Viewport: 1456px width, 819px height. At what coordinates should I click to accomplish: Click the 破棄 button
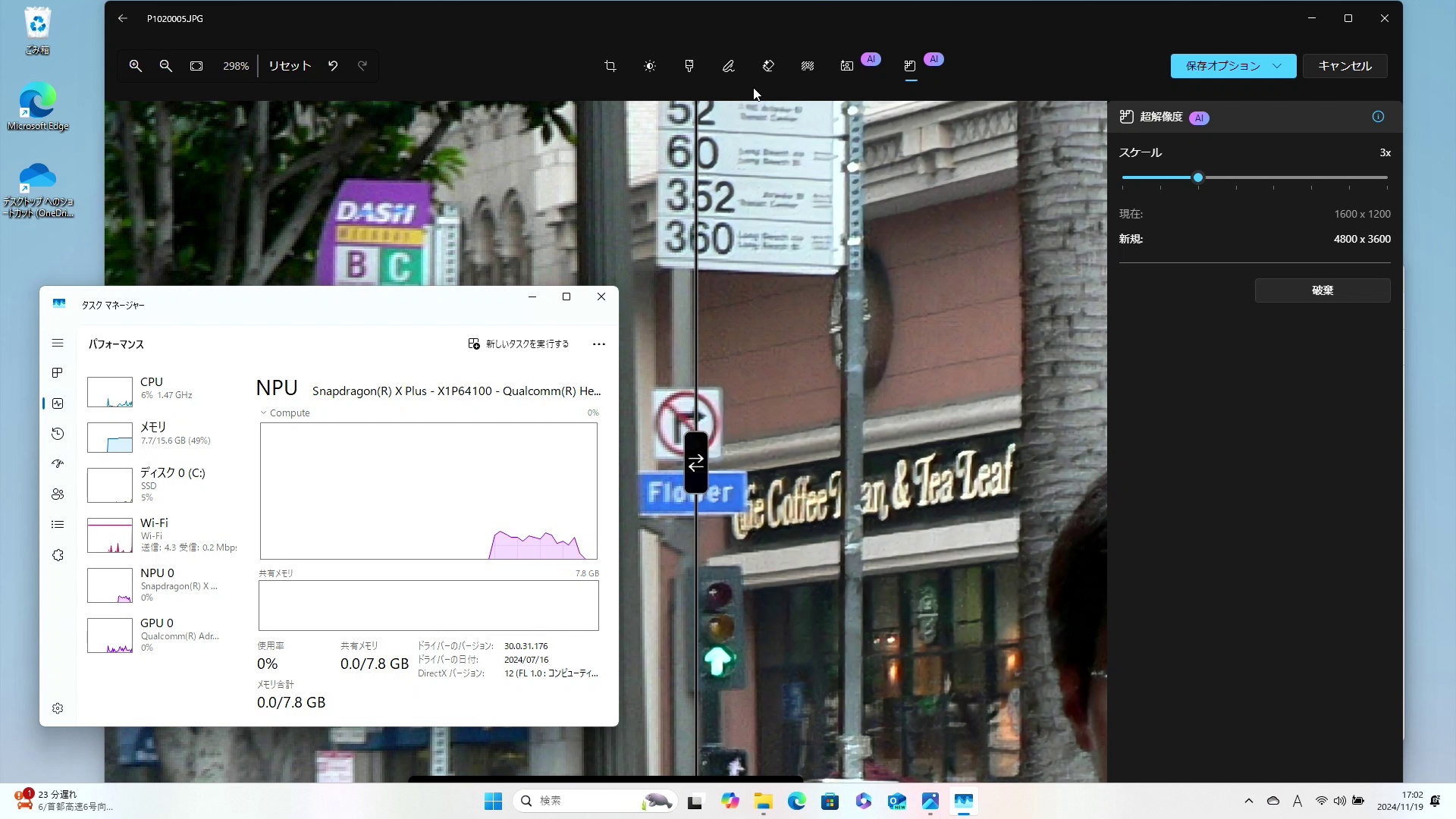(x=1322, y=290)
